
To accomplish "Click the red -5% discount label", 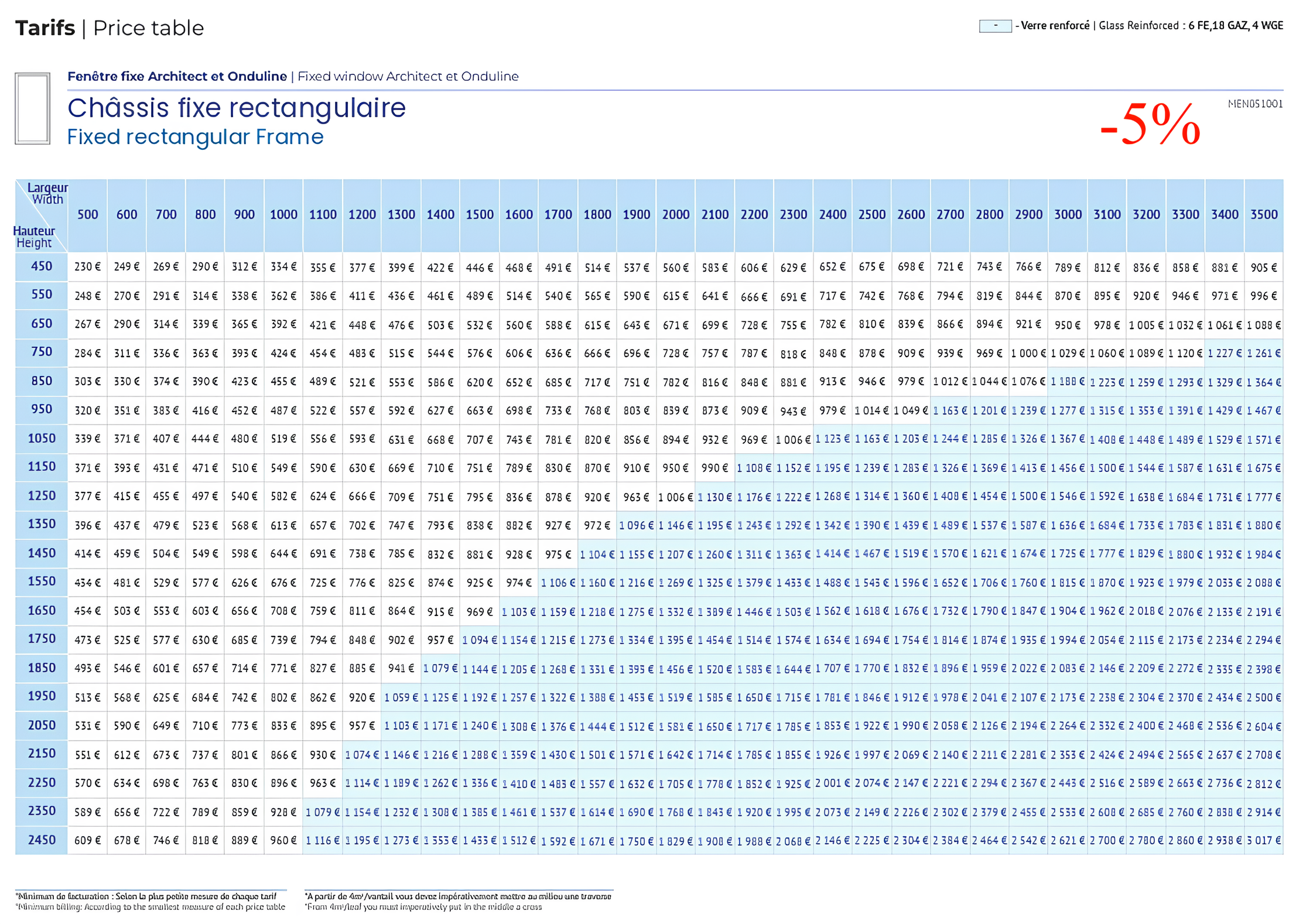I will pos(1150,125).
